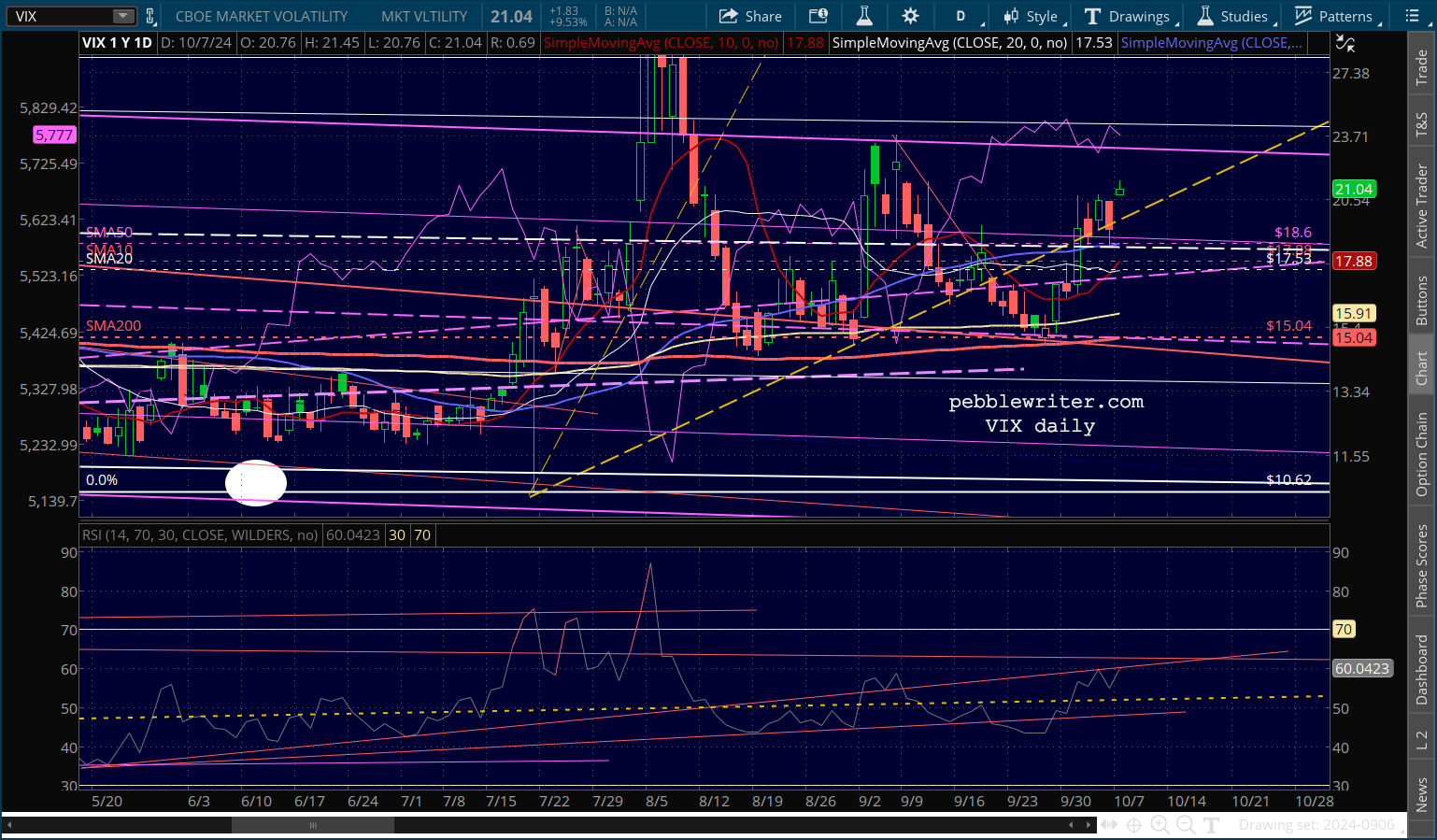Open the chart settings gear icon
The image size is (1437, 840).
click(x=910, y=16)
